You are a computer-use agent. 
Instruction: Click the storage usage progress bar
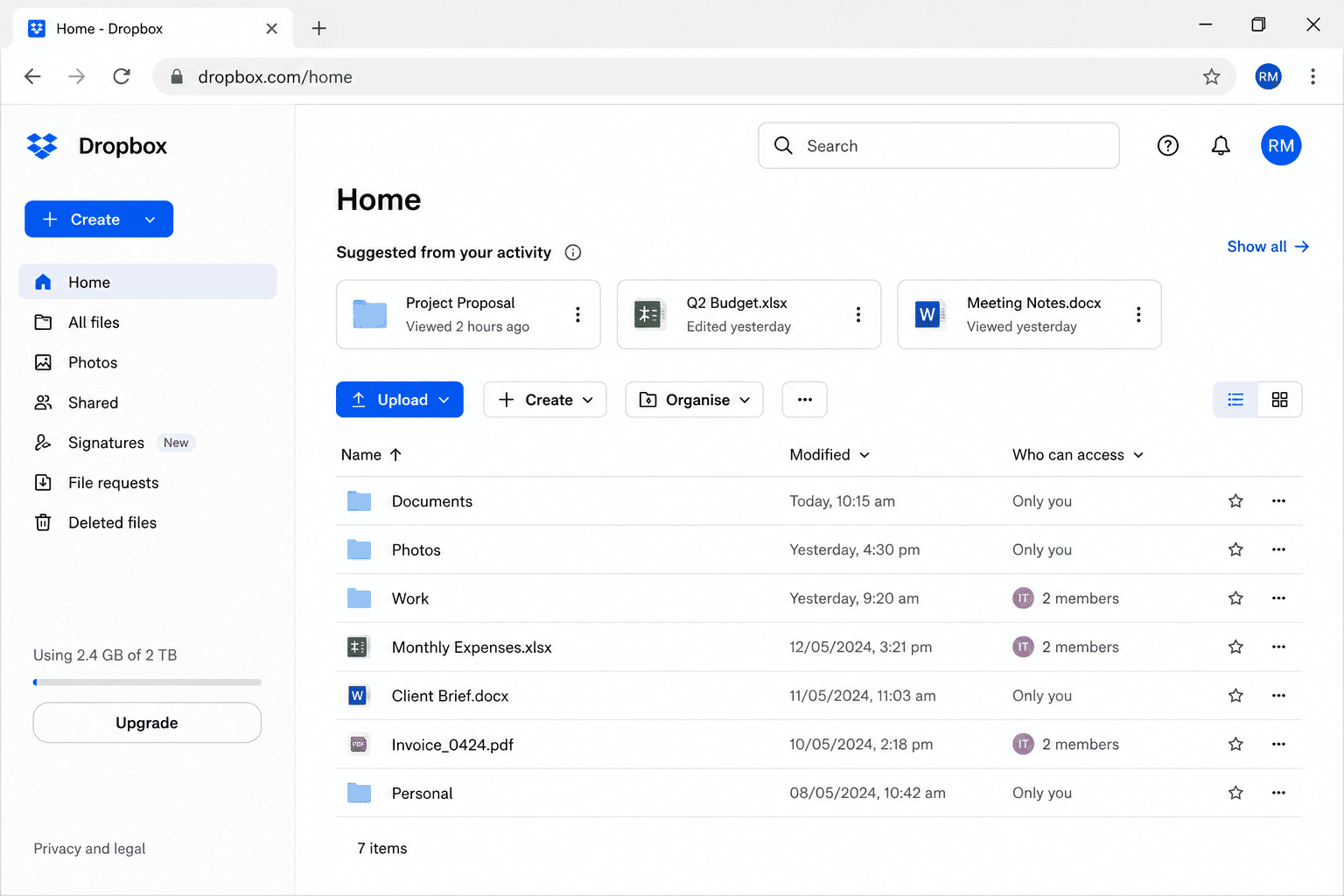click(147, 682)
